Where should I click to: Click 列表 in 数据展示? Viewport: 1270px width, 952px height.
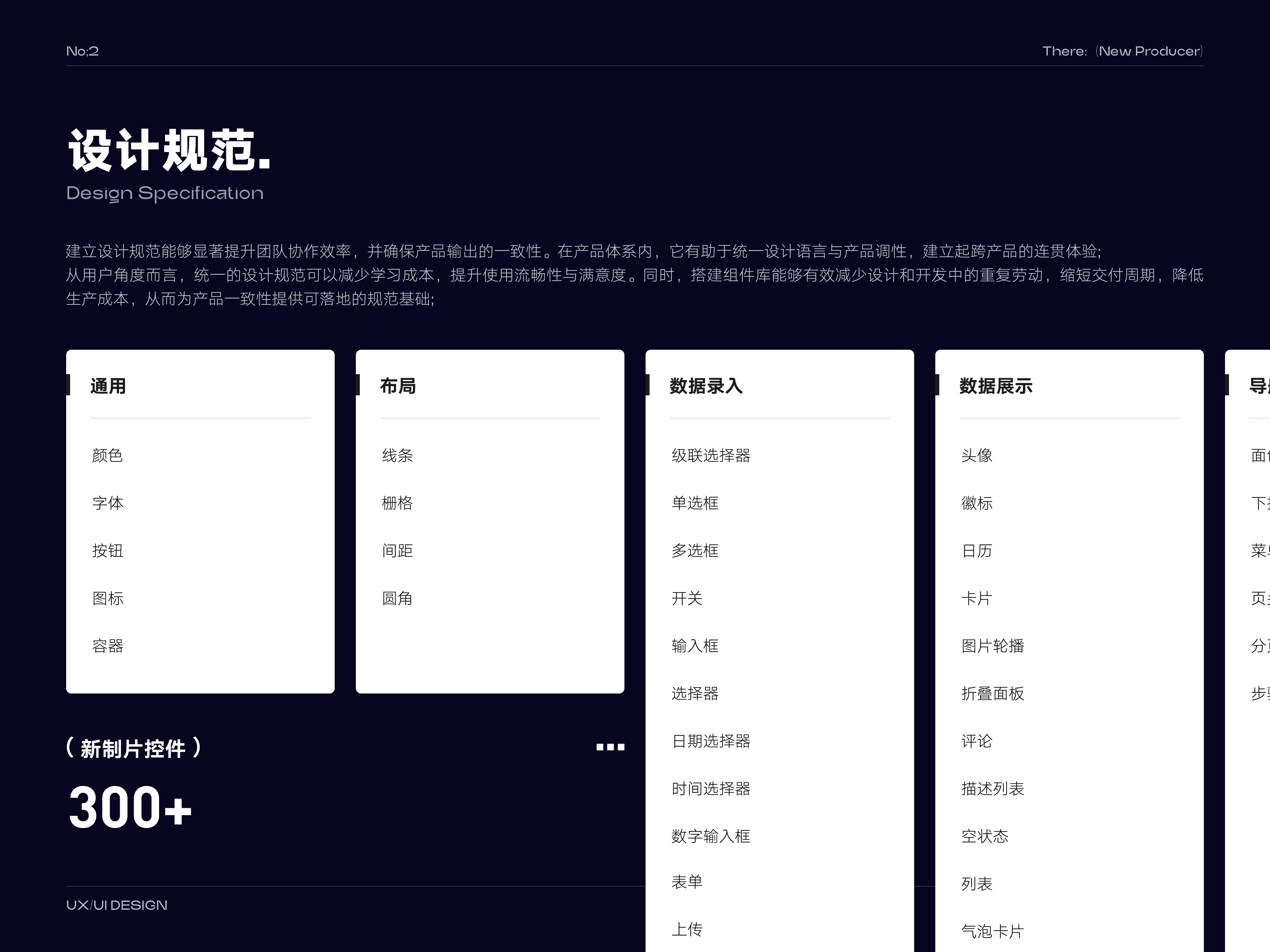(x=977, y=884)
